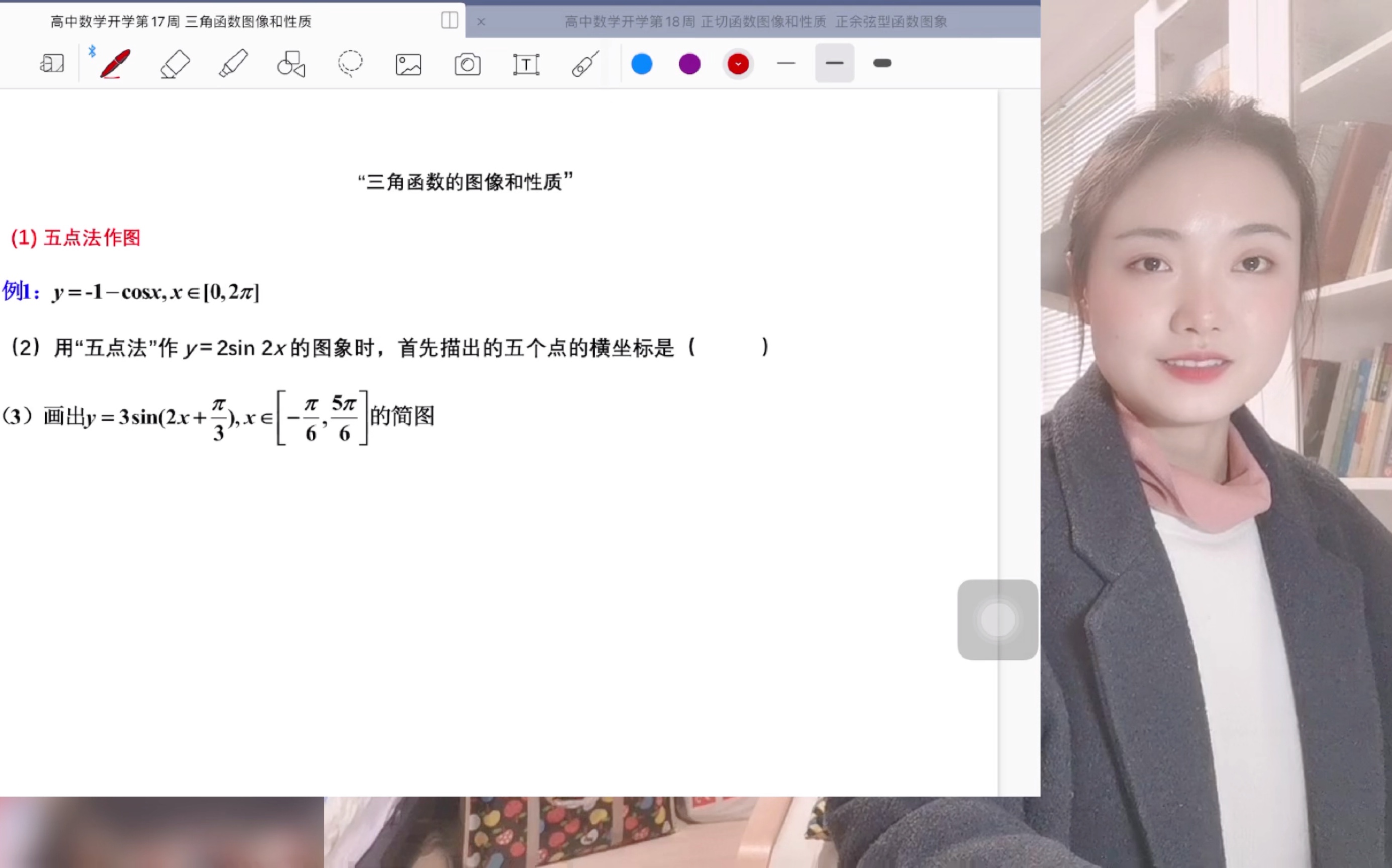Select the medium stroke width
This screenshot has height=868, width=1392.
(x=834, y=63)
